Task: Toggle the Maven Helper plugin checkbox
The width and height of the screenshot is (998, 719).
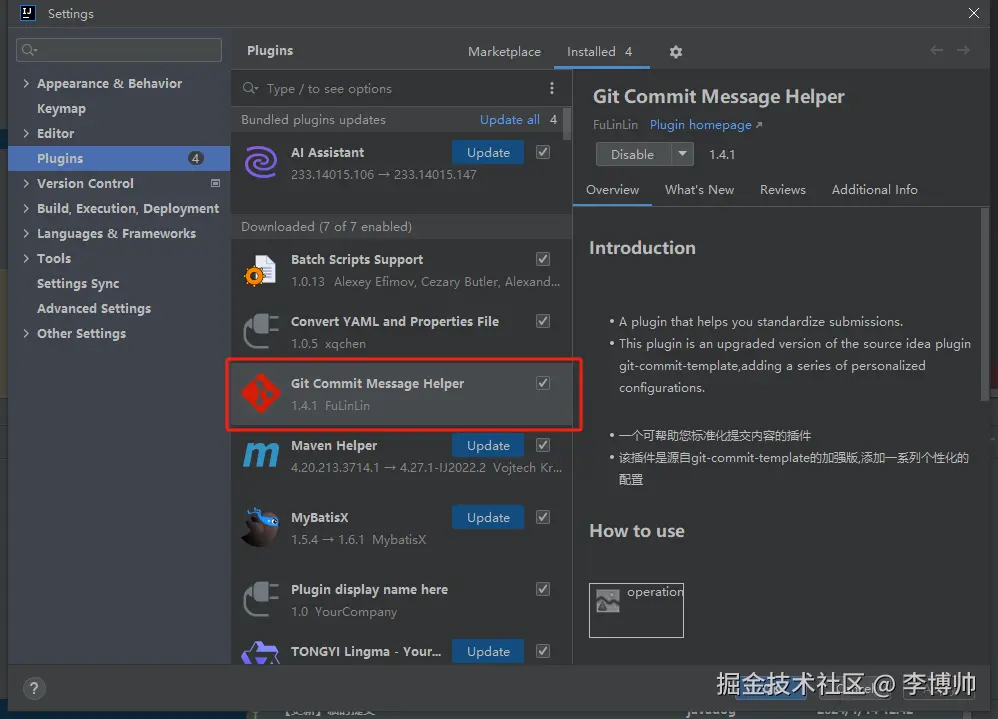Action: 543,445
